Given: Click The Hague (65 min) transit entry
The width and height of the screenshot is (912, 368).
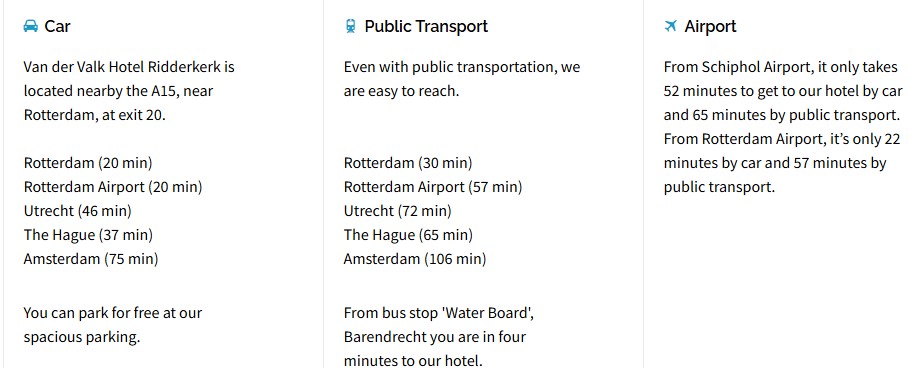Looking at the screenshot, I should (408, 235).
